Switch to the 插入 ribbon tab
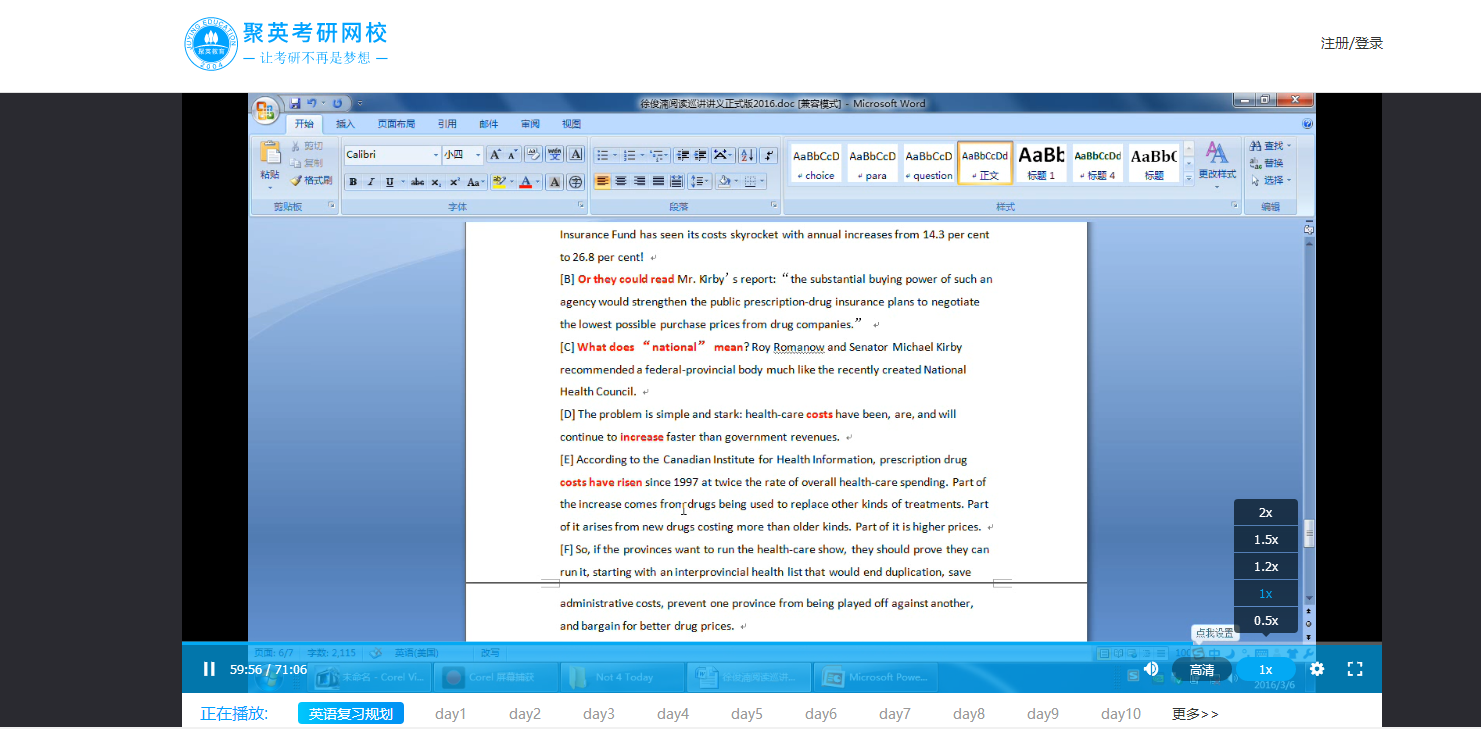This screenshot has width=1481, height=729. (x=345, y=124)
